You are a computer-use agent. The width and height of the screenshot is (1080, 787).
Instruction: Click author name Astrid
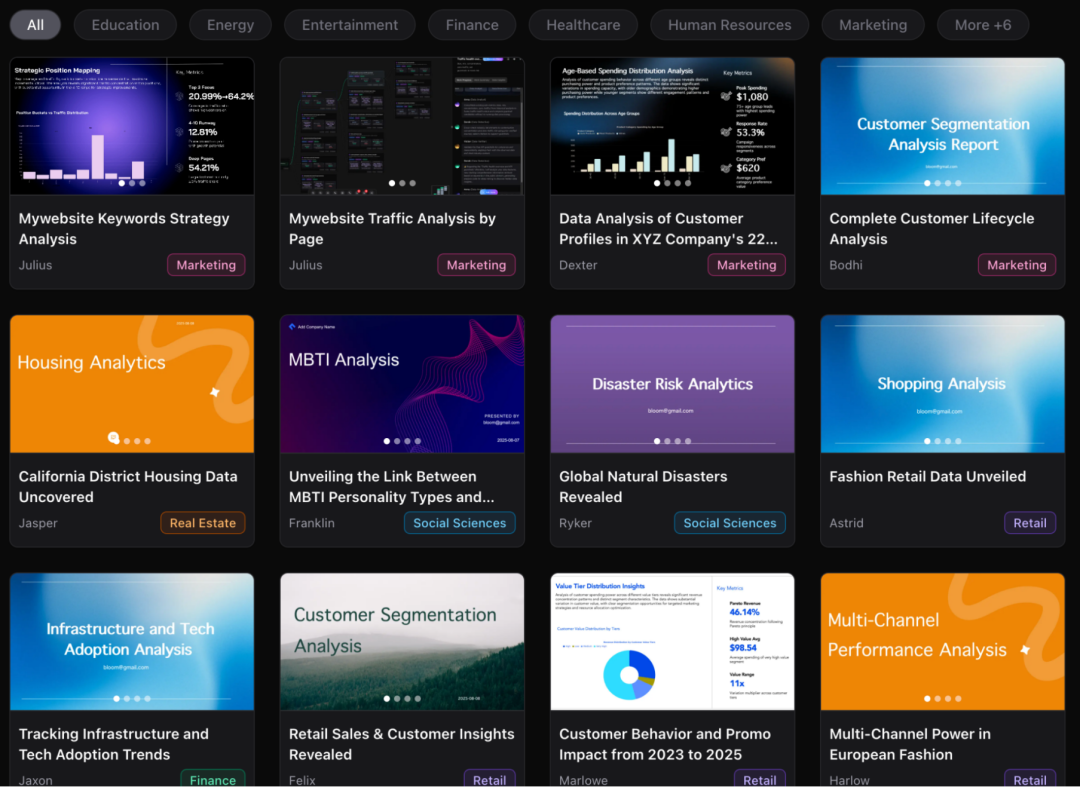click(846, 523)
